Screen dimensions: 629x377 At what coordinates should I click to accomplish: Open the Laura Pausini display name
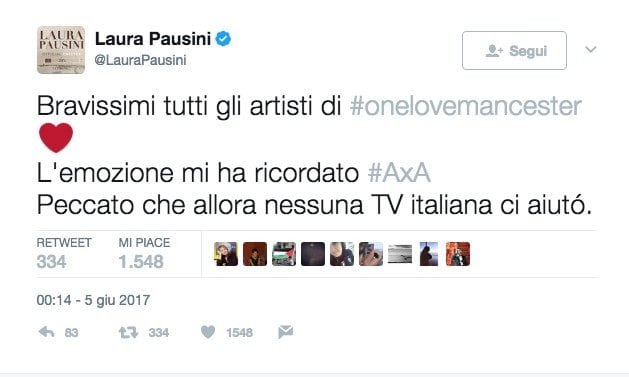coord(153,39)
